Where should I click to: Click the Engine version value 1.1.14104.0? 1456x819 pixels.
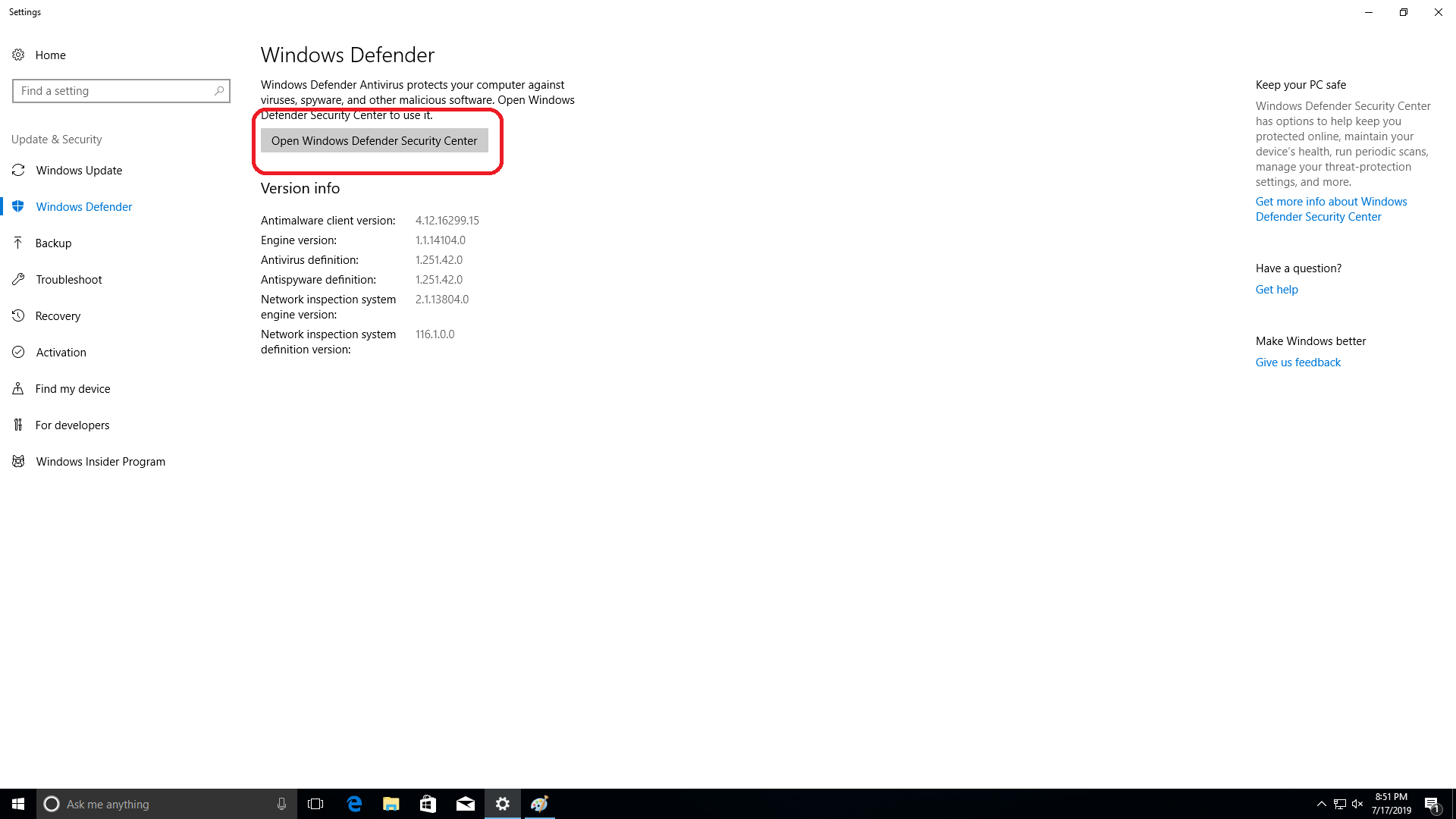point(441,240)
